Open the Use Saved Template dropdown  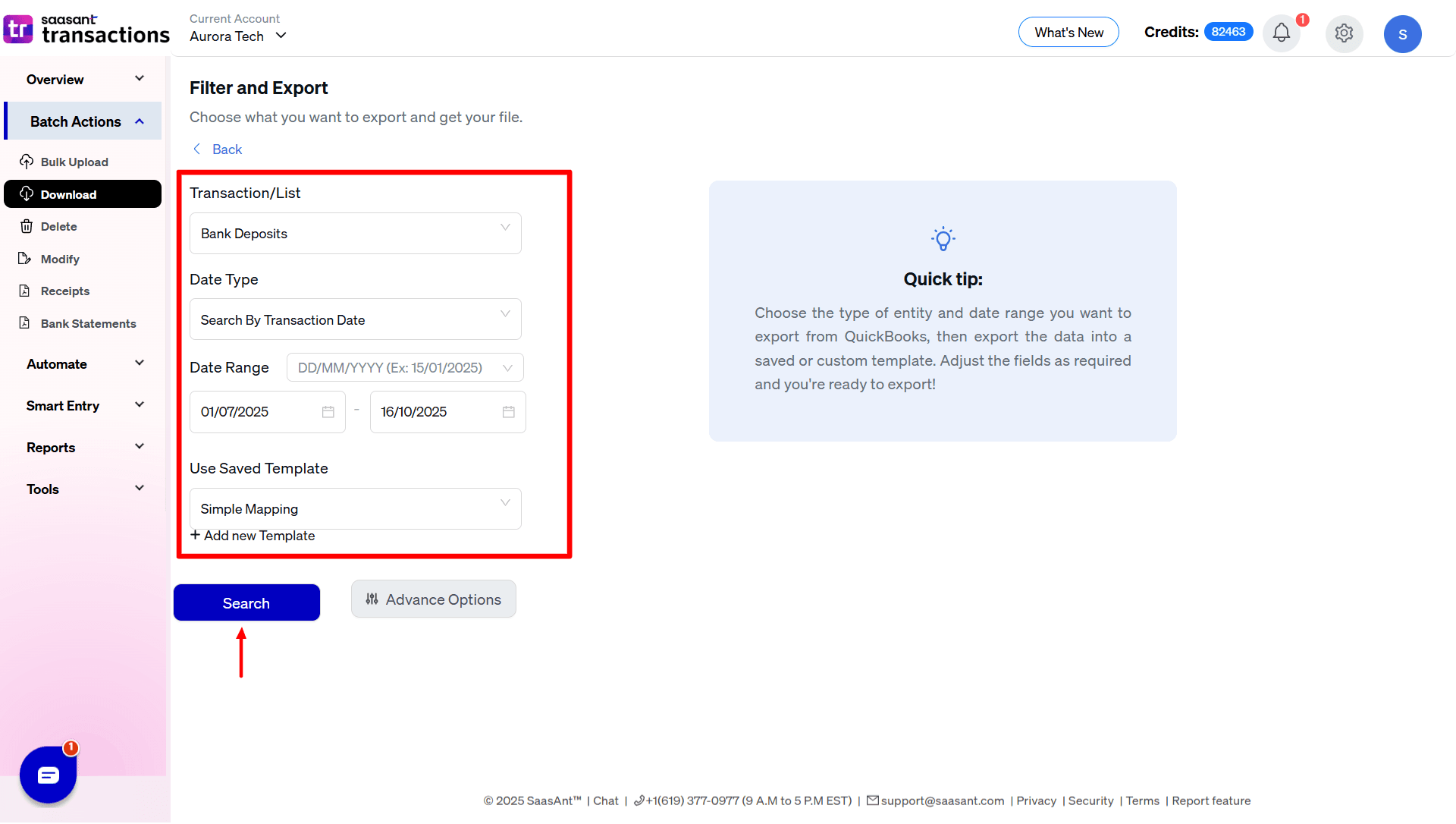tap(355, 508)
